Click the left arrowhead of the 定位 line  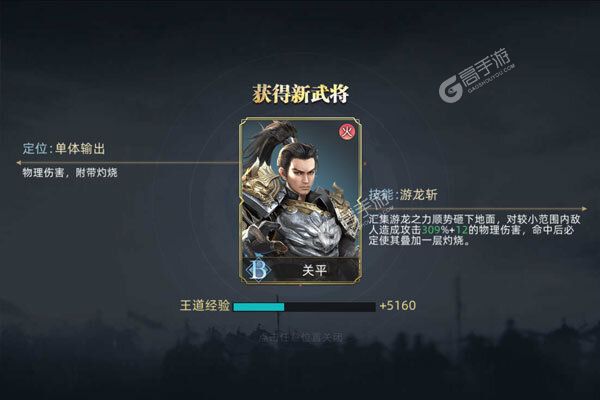pos(18,163)
